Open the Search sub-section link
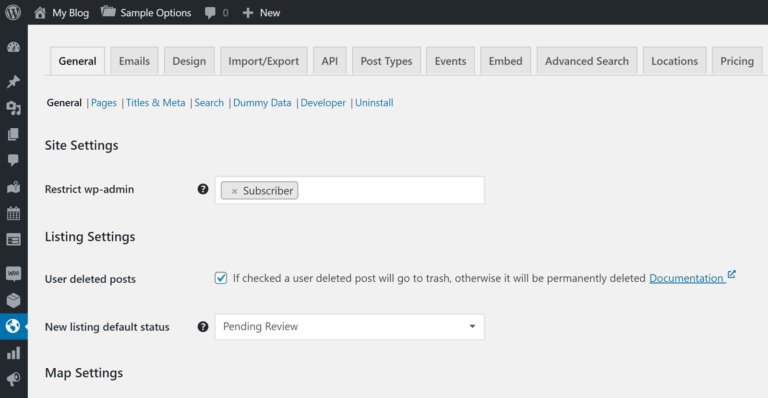This screenshot has width=768, height=398. point(209,103)
